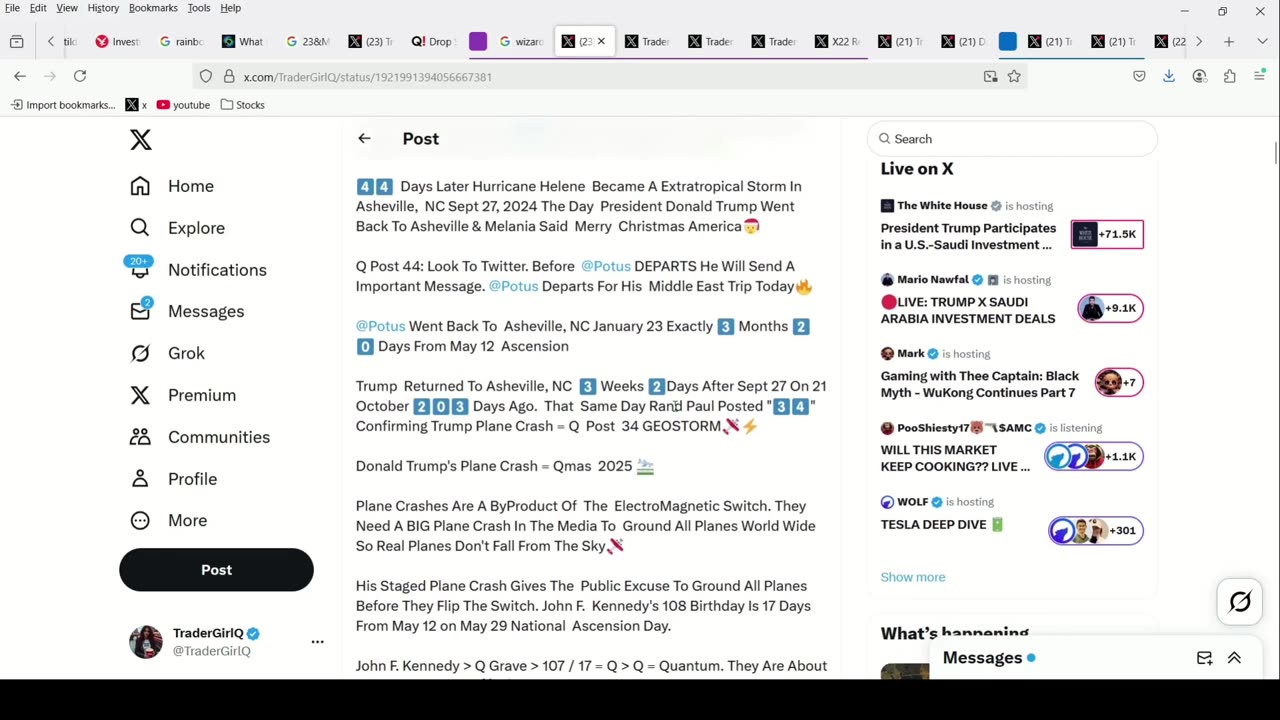Click the TraderGirlQ profile avatar
The height and width of the screenshot is (720, 1280).
tap(146, 642)
